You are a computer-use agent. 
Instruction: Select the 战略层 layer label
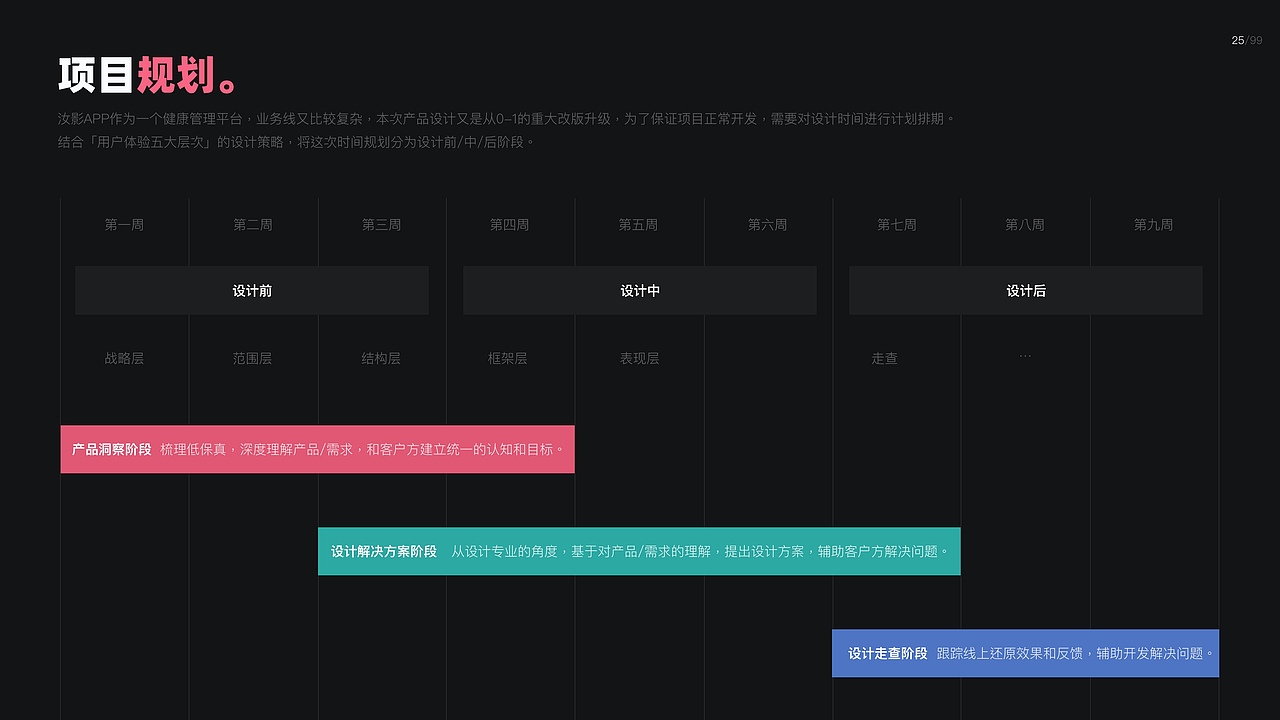(x=124, y=357)
